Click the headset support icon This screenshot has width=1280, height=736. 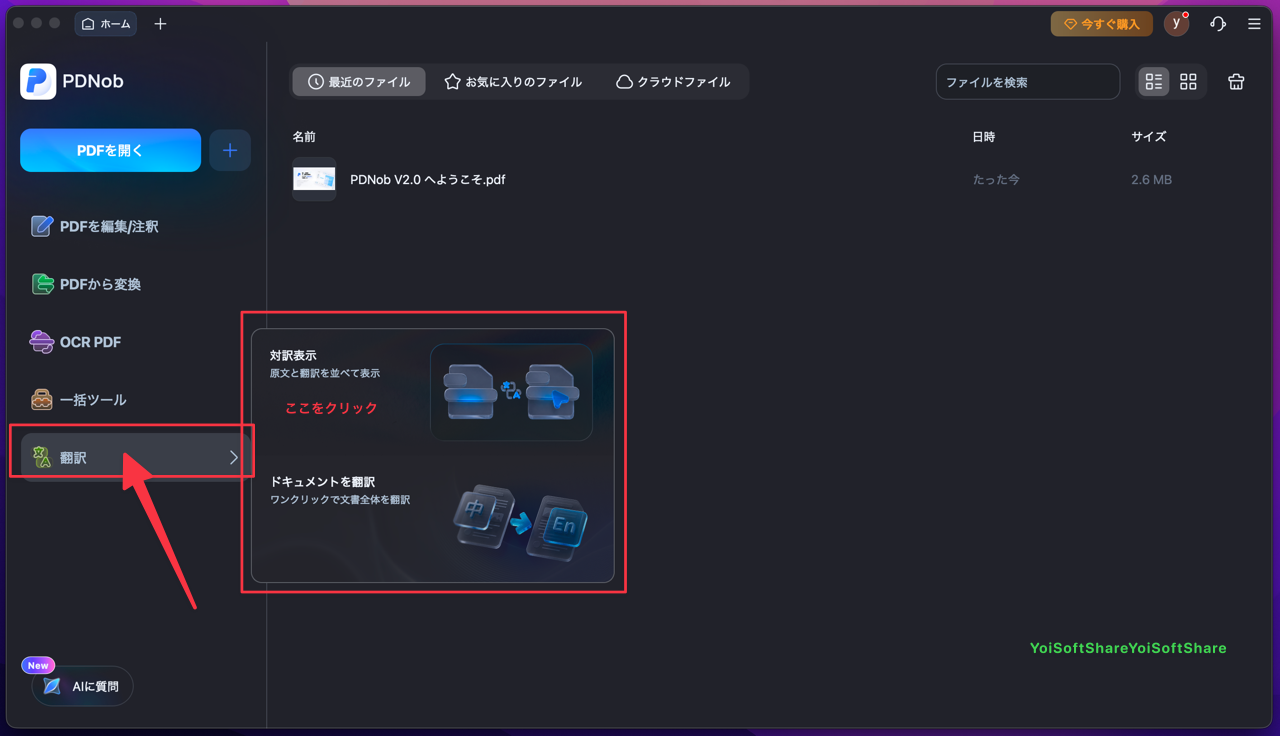click(x=1218, y=24)
